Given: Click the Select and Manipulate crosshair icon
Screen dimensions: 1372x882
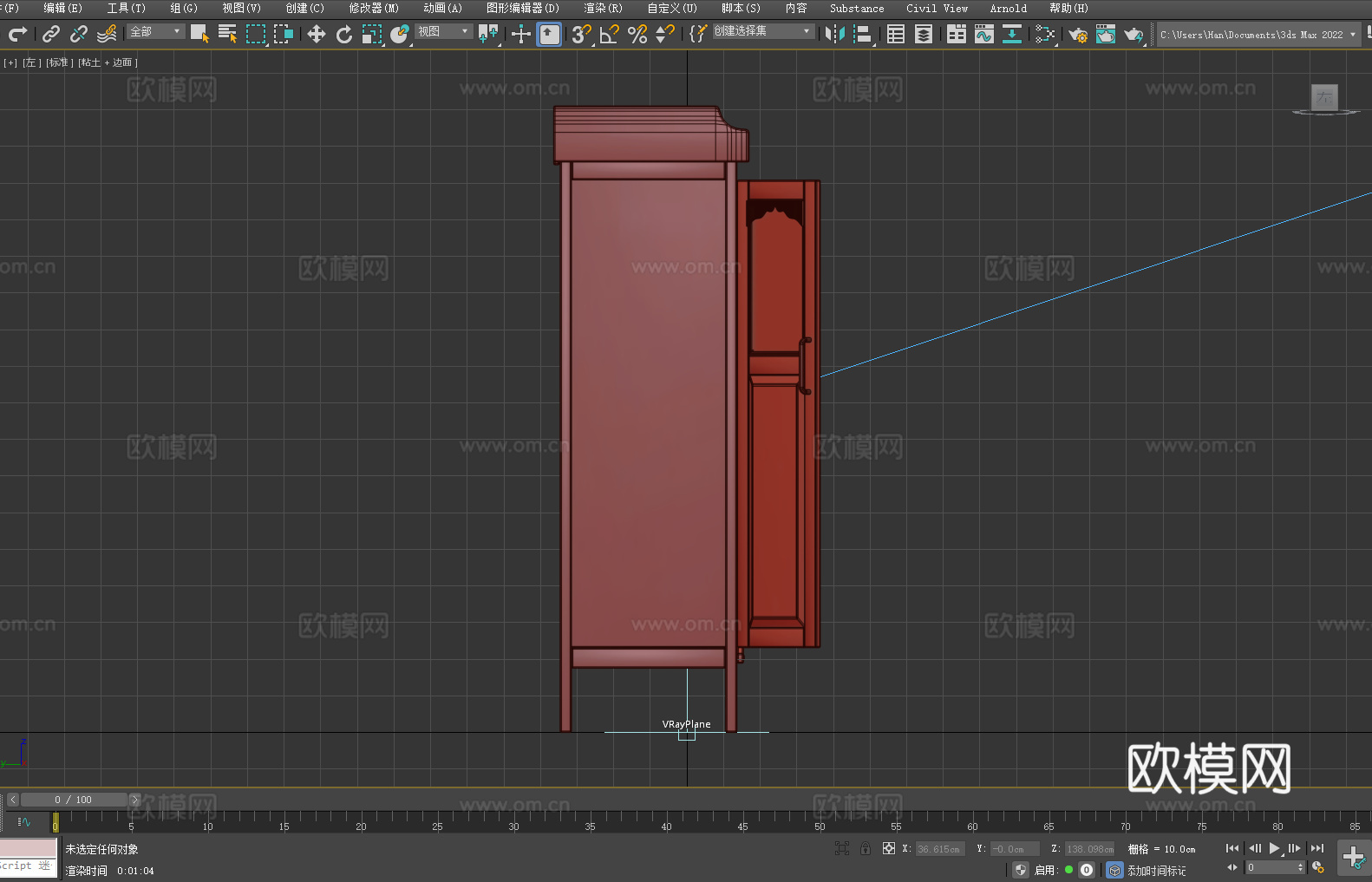Looking at the screenshot, I should pos(521,34).
